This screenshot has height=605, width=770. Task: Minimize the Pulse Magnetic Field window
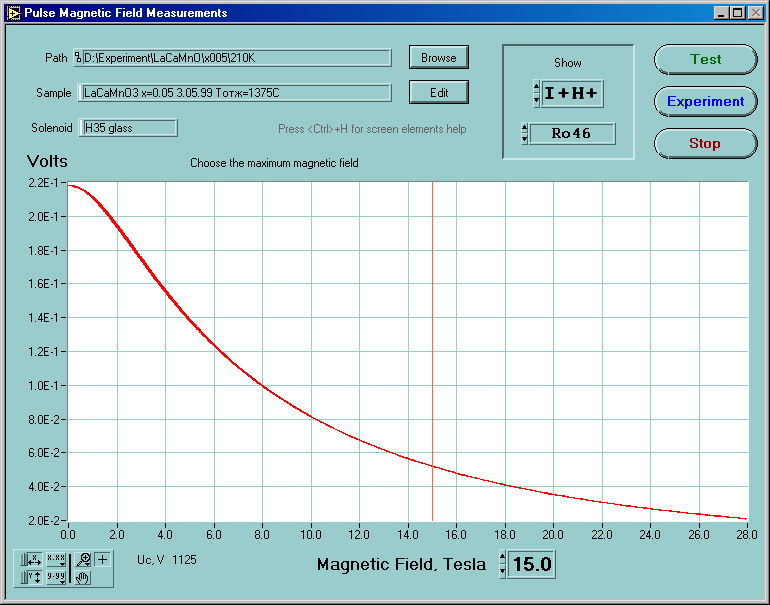pyautogui.click(x=721, y=13)
